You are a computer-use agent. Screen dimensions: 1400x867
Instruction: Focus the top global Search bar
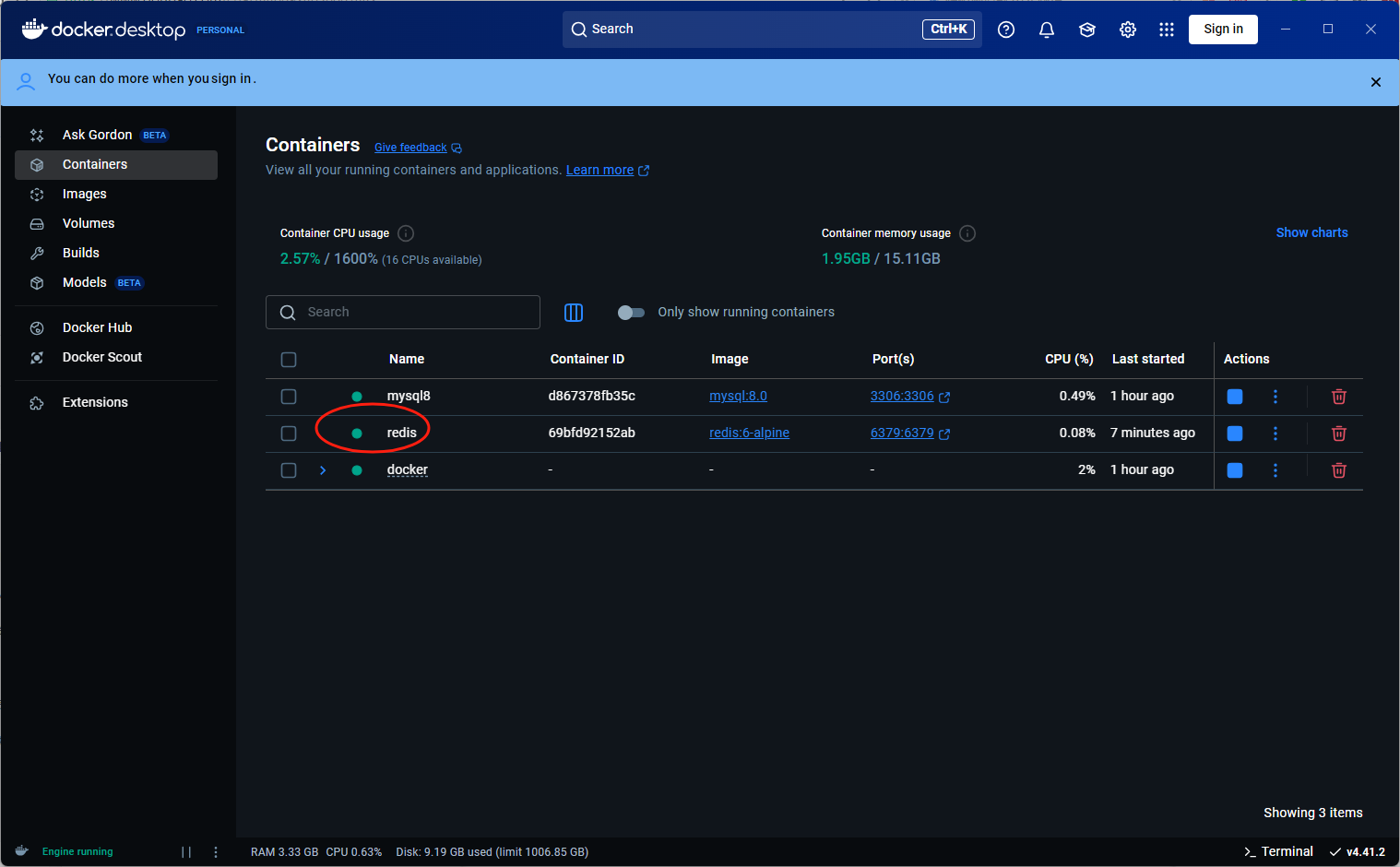pos(772,30)
